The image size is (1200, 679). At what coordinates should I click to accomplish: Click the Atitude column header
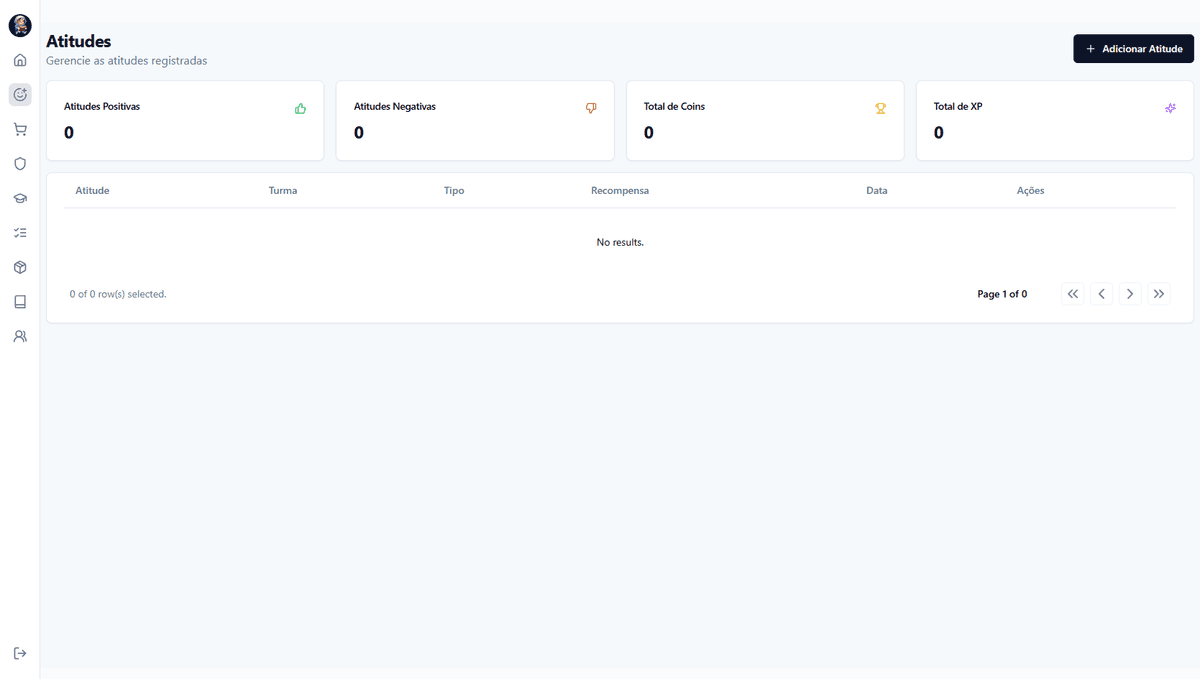point(92,190)
